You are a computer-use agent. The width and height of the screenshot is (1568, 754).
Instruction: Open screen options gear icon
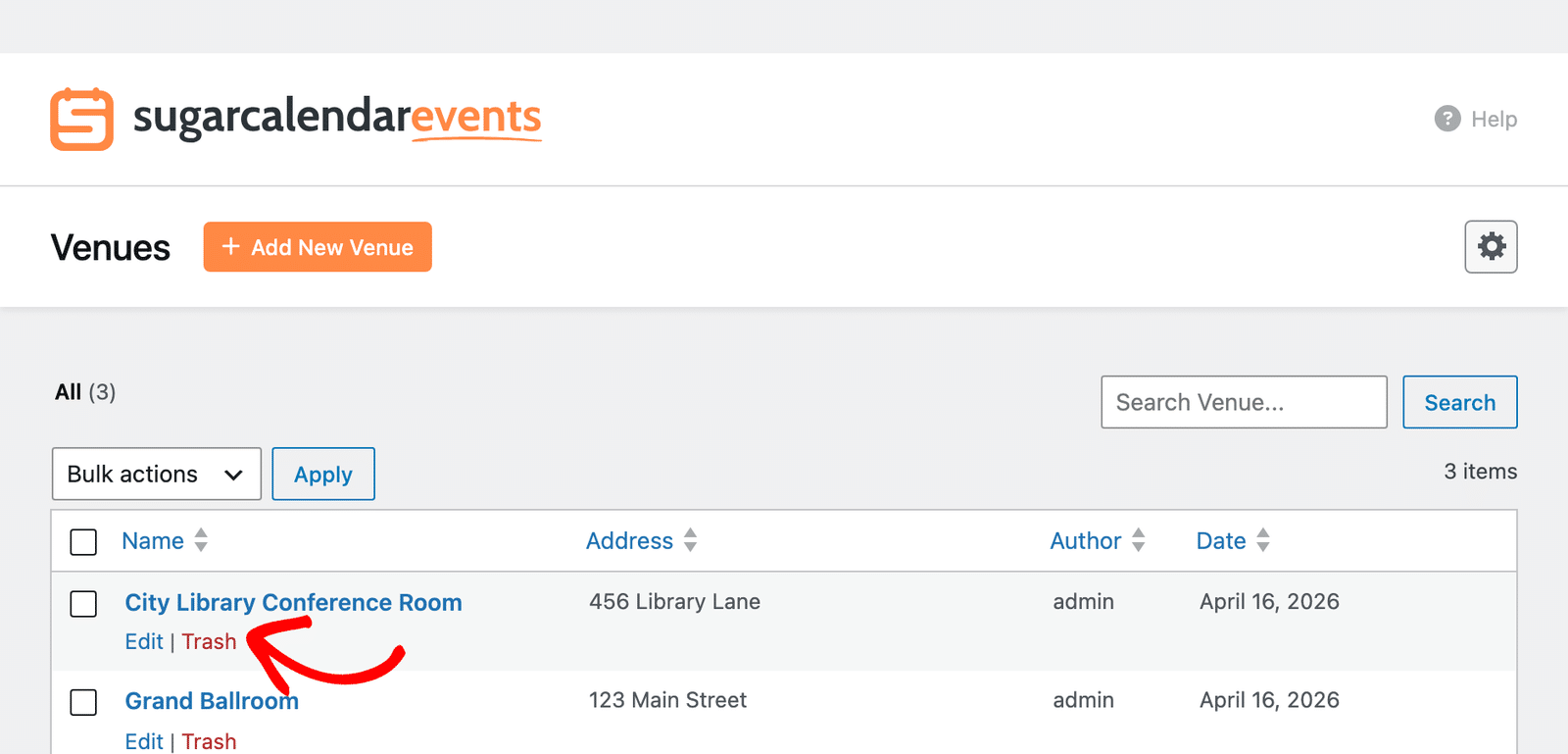click(1491, 246)
